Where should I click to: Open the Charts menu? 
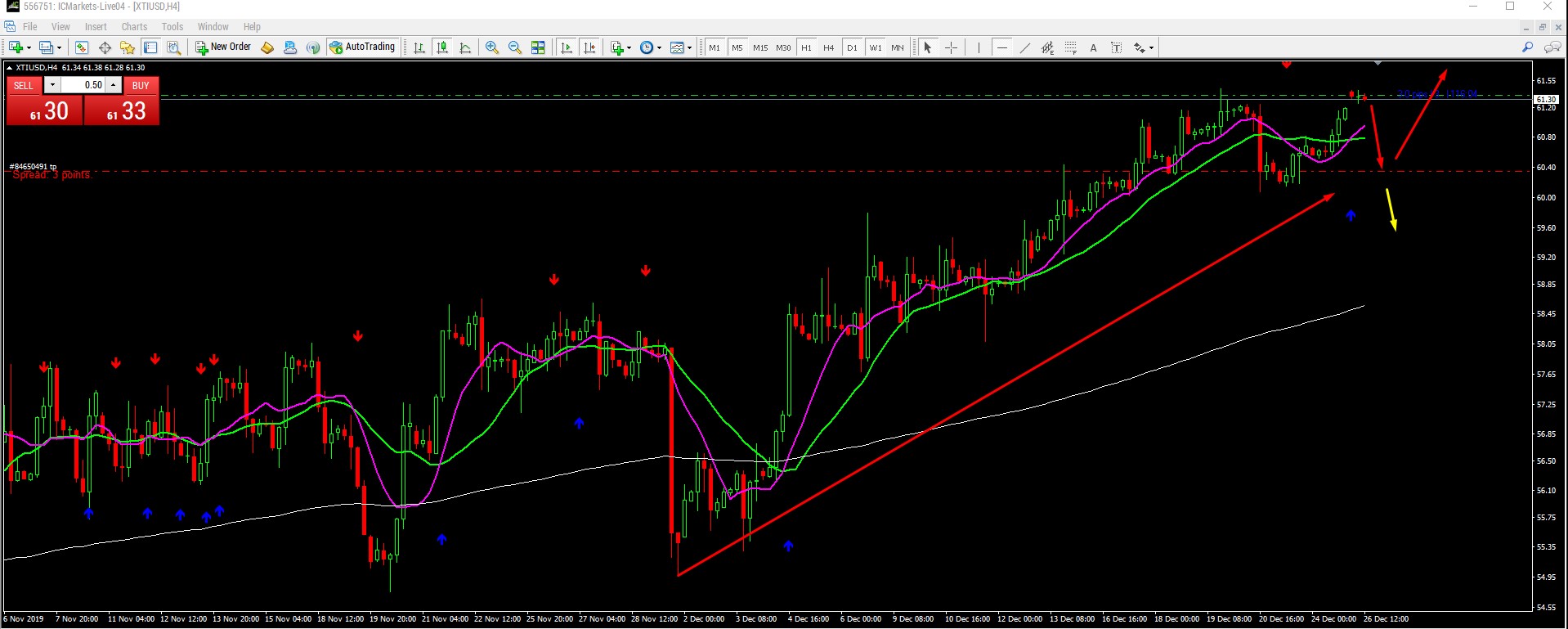(x=134, y=27)
